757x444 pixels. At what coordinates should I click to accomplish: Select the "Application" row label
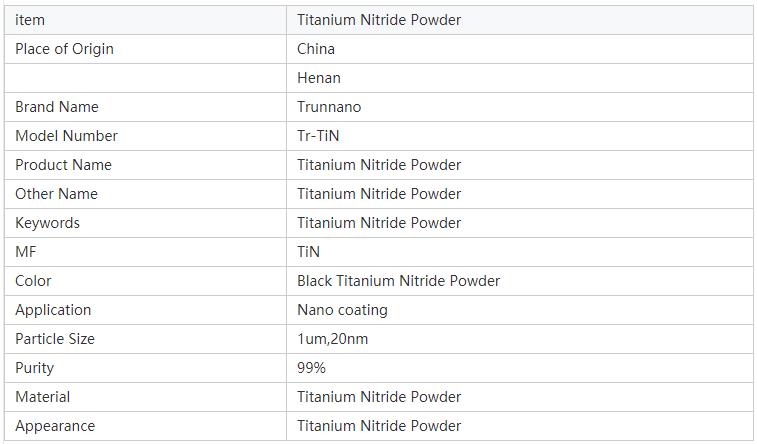tap(53, 310)
